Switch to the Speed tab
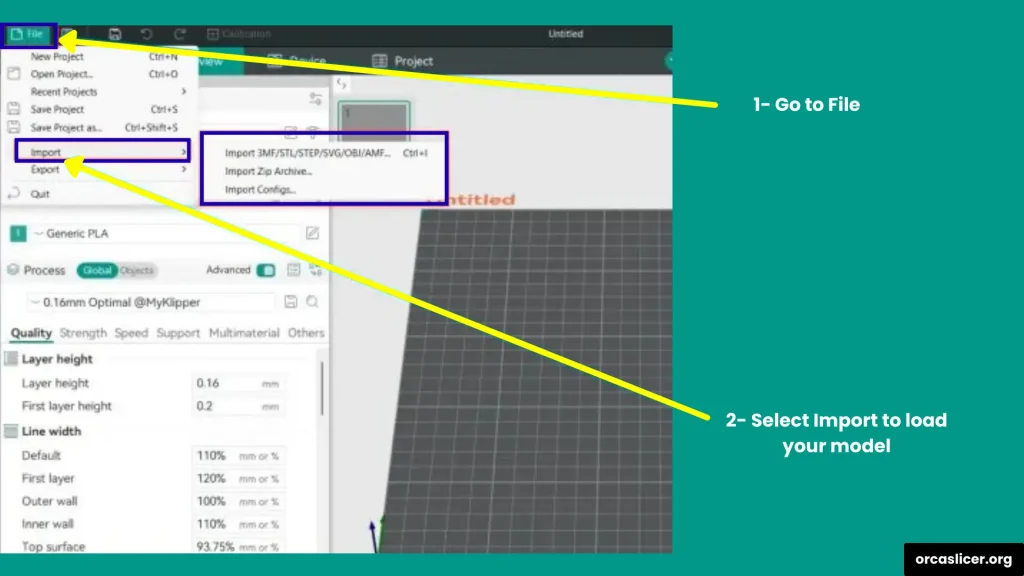 [x=131, y=333]
